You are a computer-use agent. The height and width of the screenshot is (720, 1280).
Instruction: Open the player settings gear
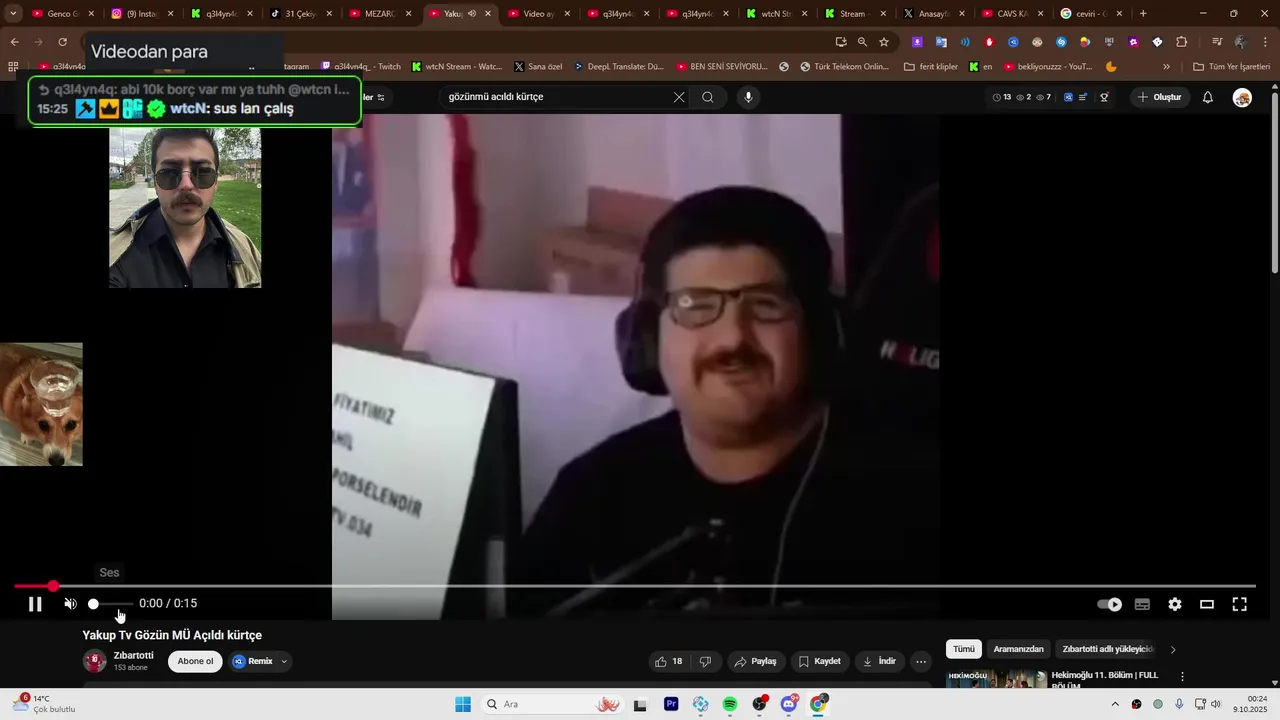pos(1175,604)
